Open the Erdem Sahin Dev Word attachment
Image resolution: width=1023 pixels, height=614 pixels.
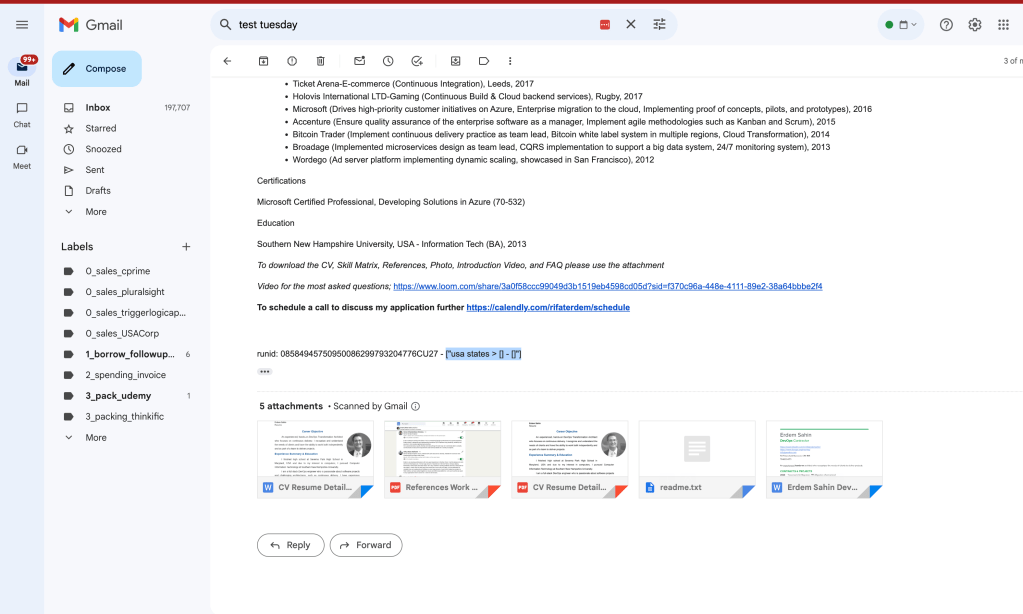824,459
